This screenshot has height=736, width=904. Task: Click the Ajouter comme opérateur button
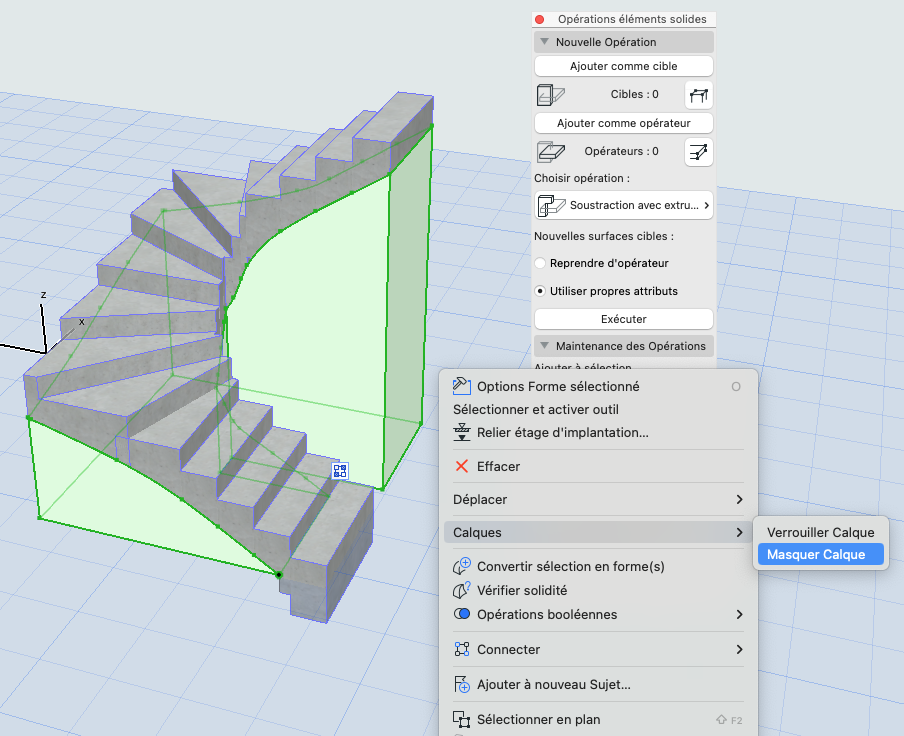(624, 123)
